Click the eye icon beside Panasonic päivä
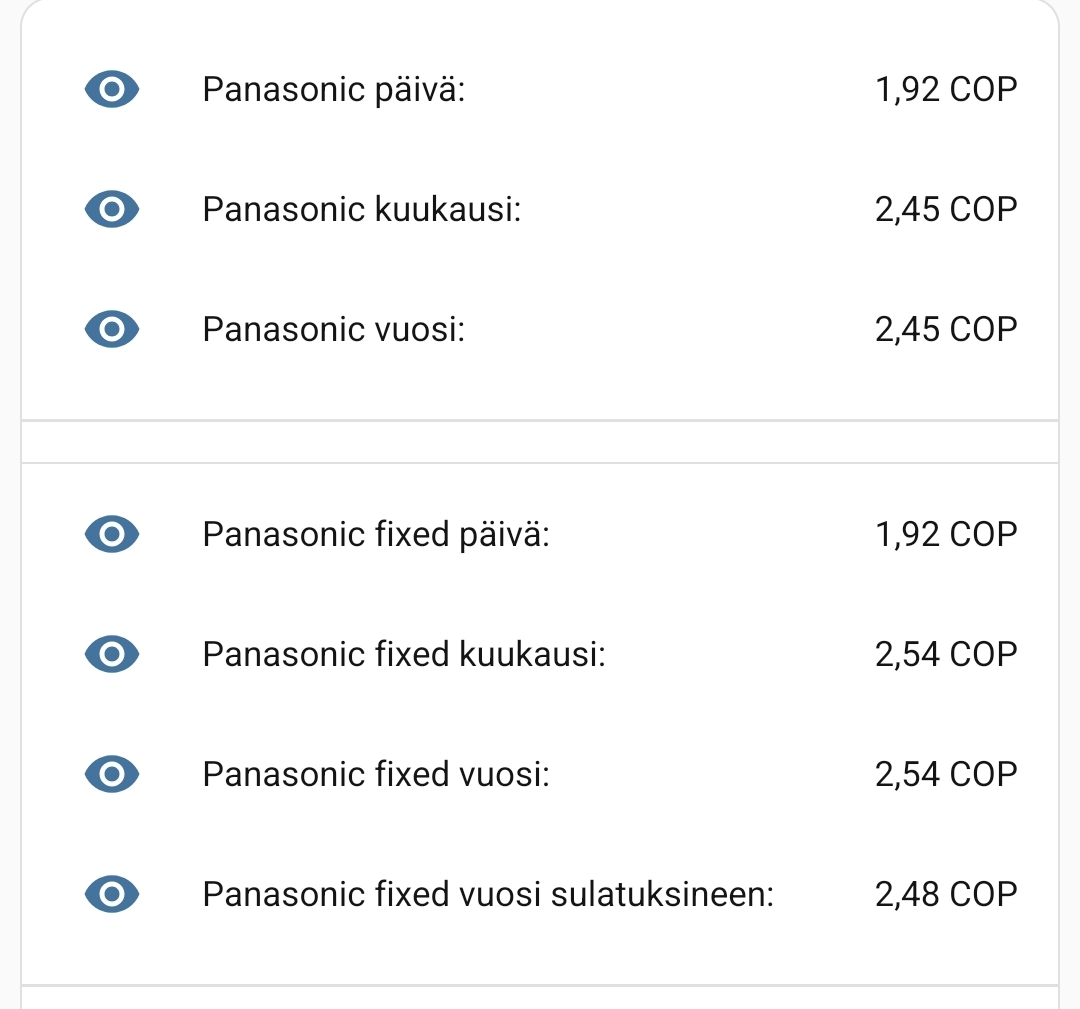Image resolution: width=1080 pixels, height=1009 pixels. pos(112,90)
